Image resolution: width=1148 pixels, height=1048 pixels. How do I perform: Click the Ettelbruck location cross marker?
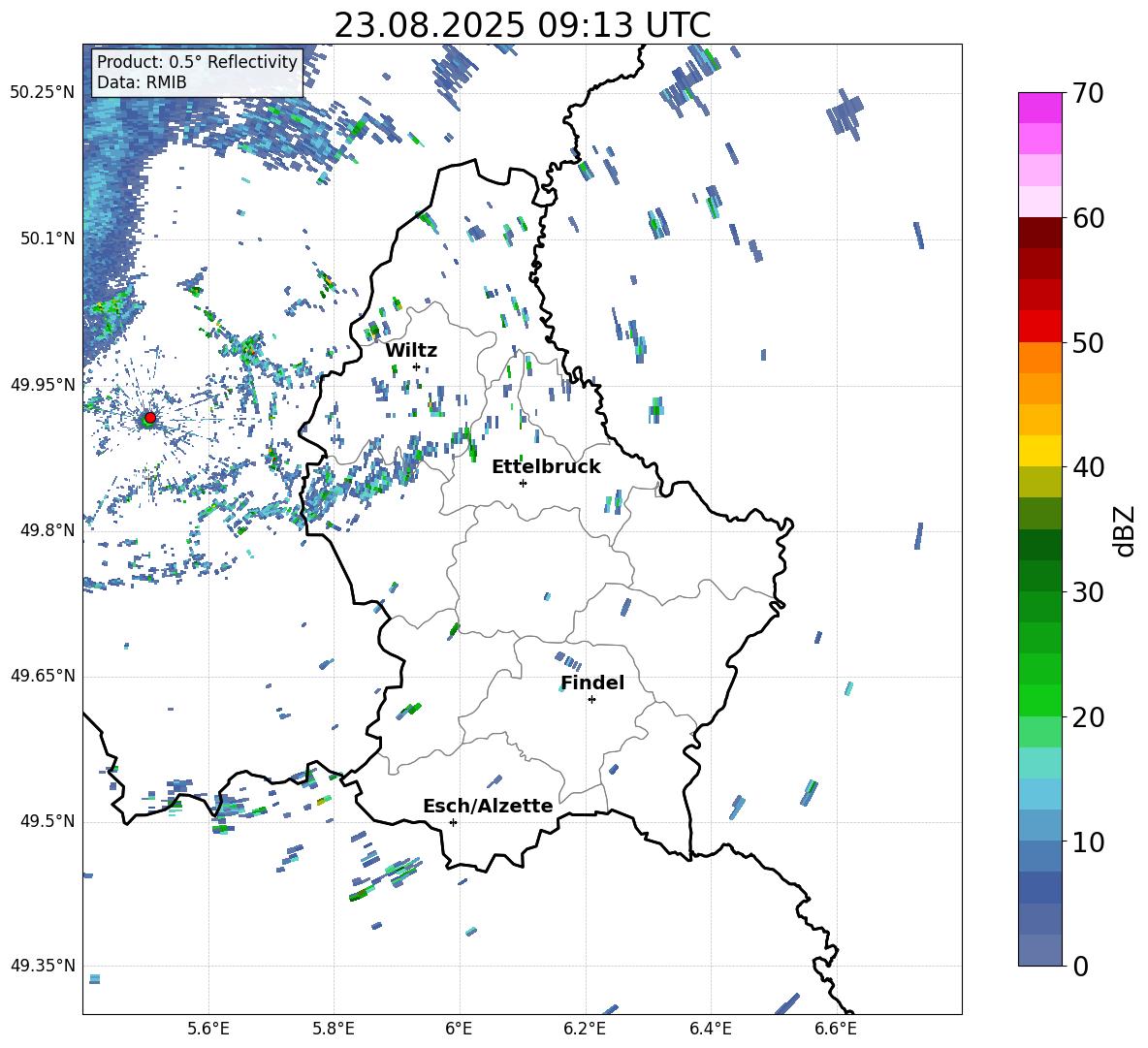tap(523, 483)
